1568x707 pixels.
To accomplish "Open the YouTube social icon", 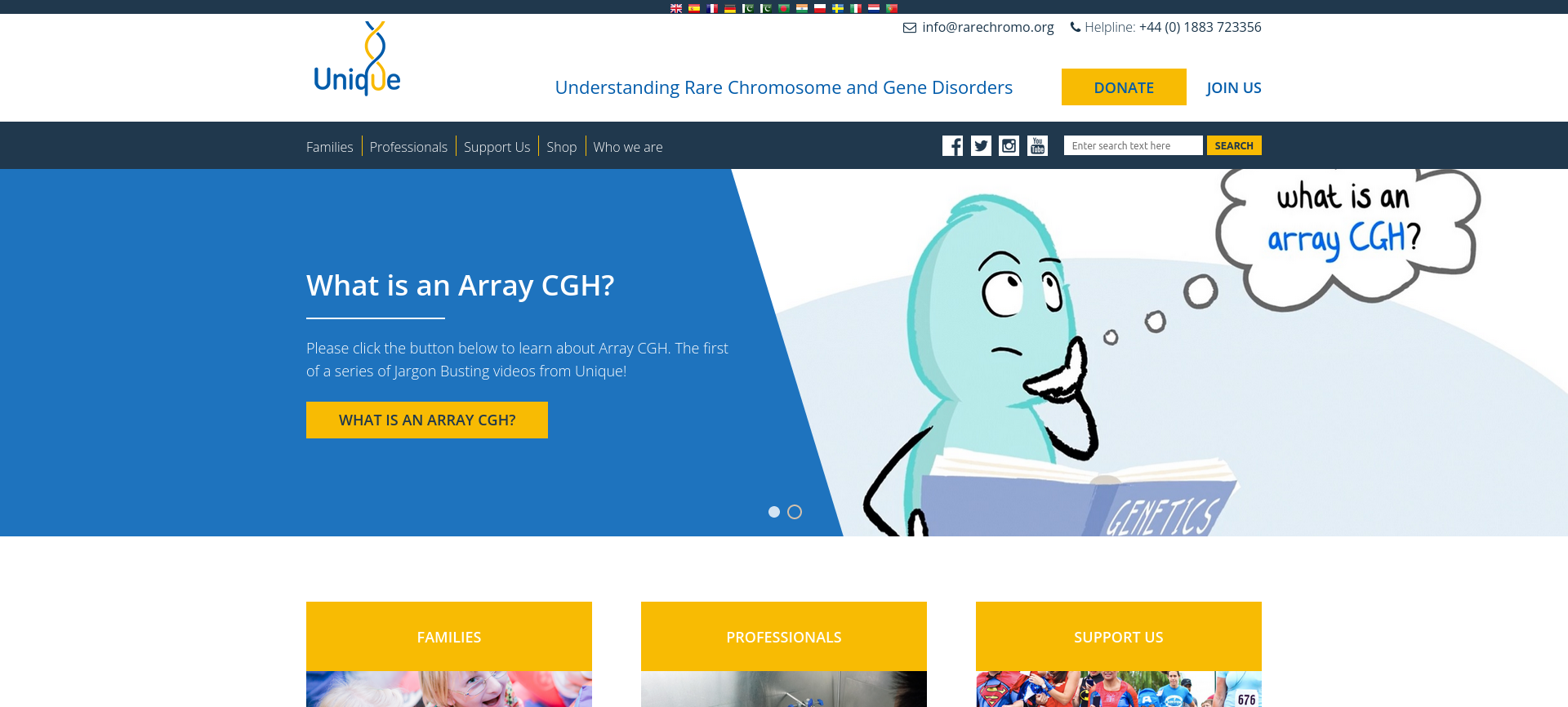I will tap(1037, 146).
